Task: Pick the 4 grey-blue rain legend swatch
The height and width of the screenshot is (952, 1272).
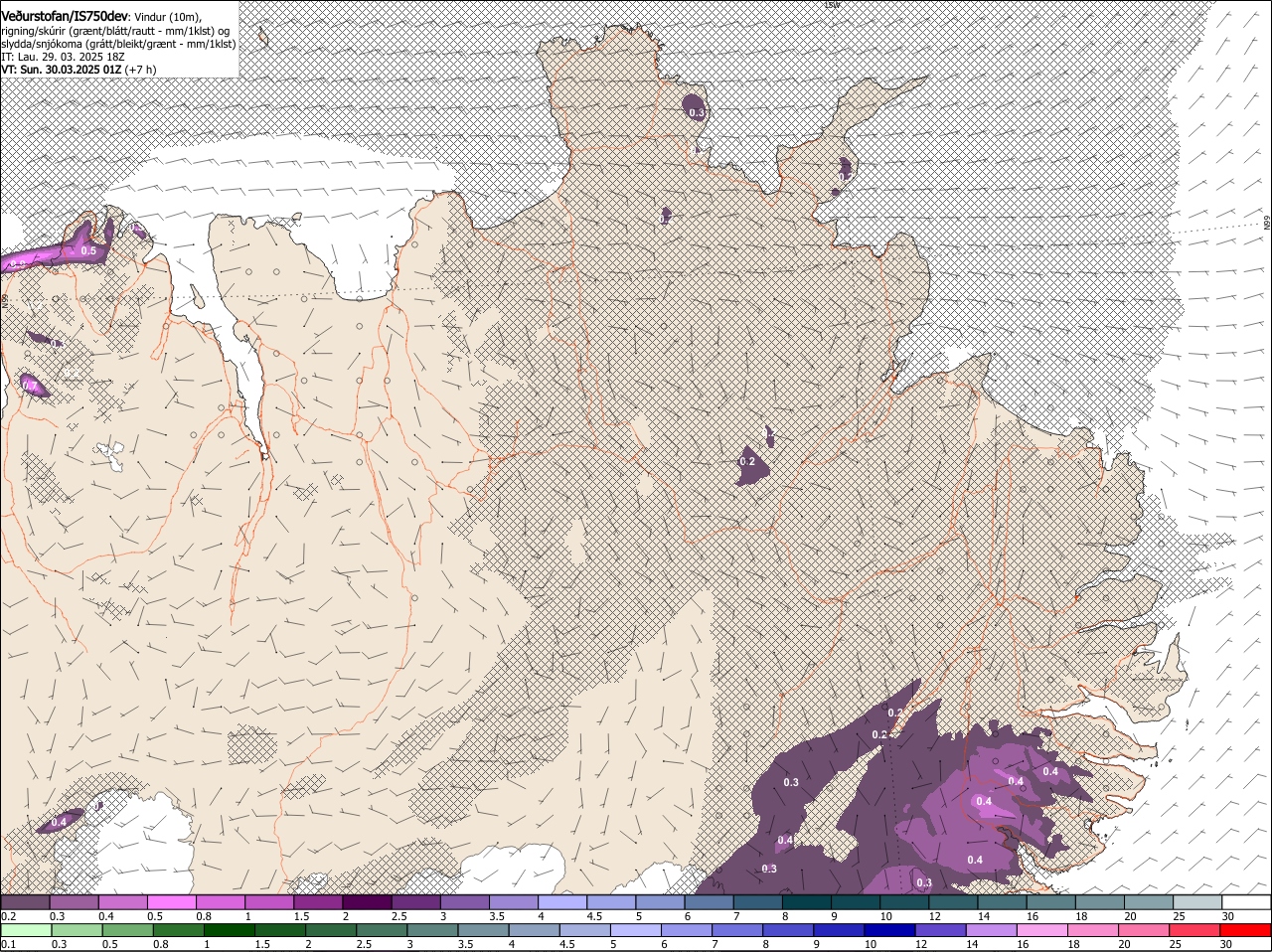Action: click(535, 930)
